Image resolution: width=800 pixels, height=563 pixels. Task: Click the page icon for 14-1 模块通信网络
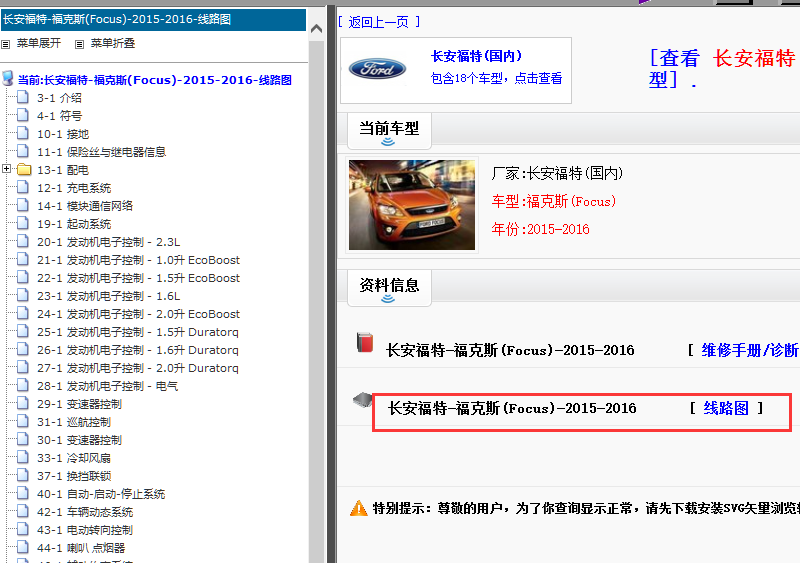click(x=22, y=205)
